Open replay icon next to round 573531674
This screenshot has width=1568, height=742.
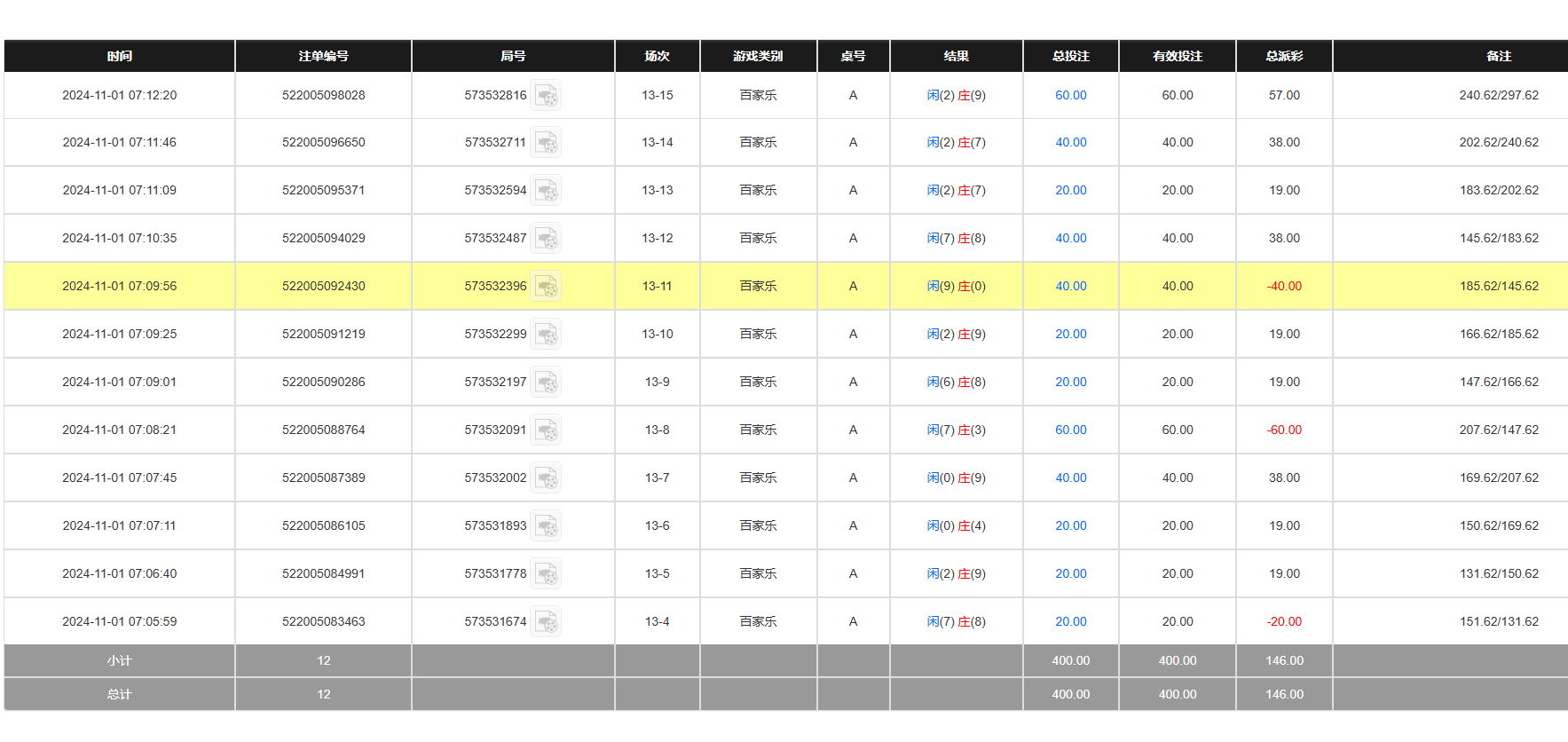(546, 622)
